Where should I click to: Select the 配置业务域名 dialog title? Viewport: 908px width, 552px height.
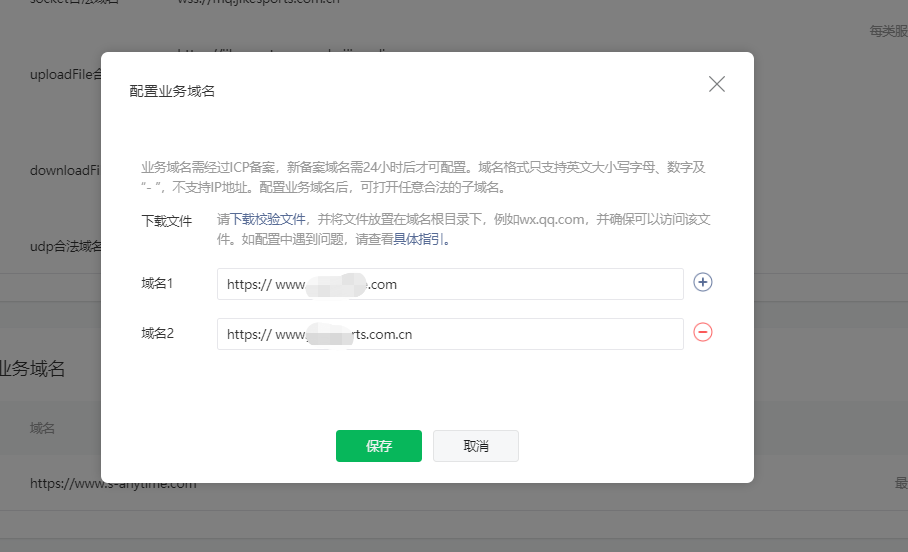pyautogui.click(x=172, y=92)
